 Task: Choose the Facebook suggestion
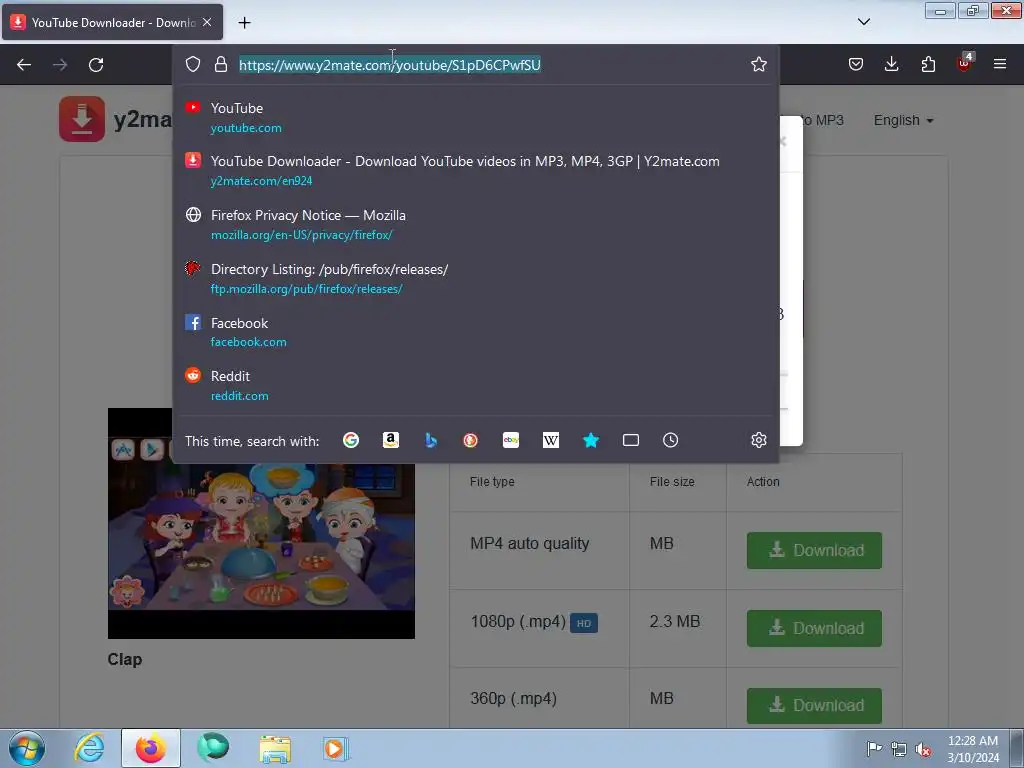[x=475, y=332]
